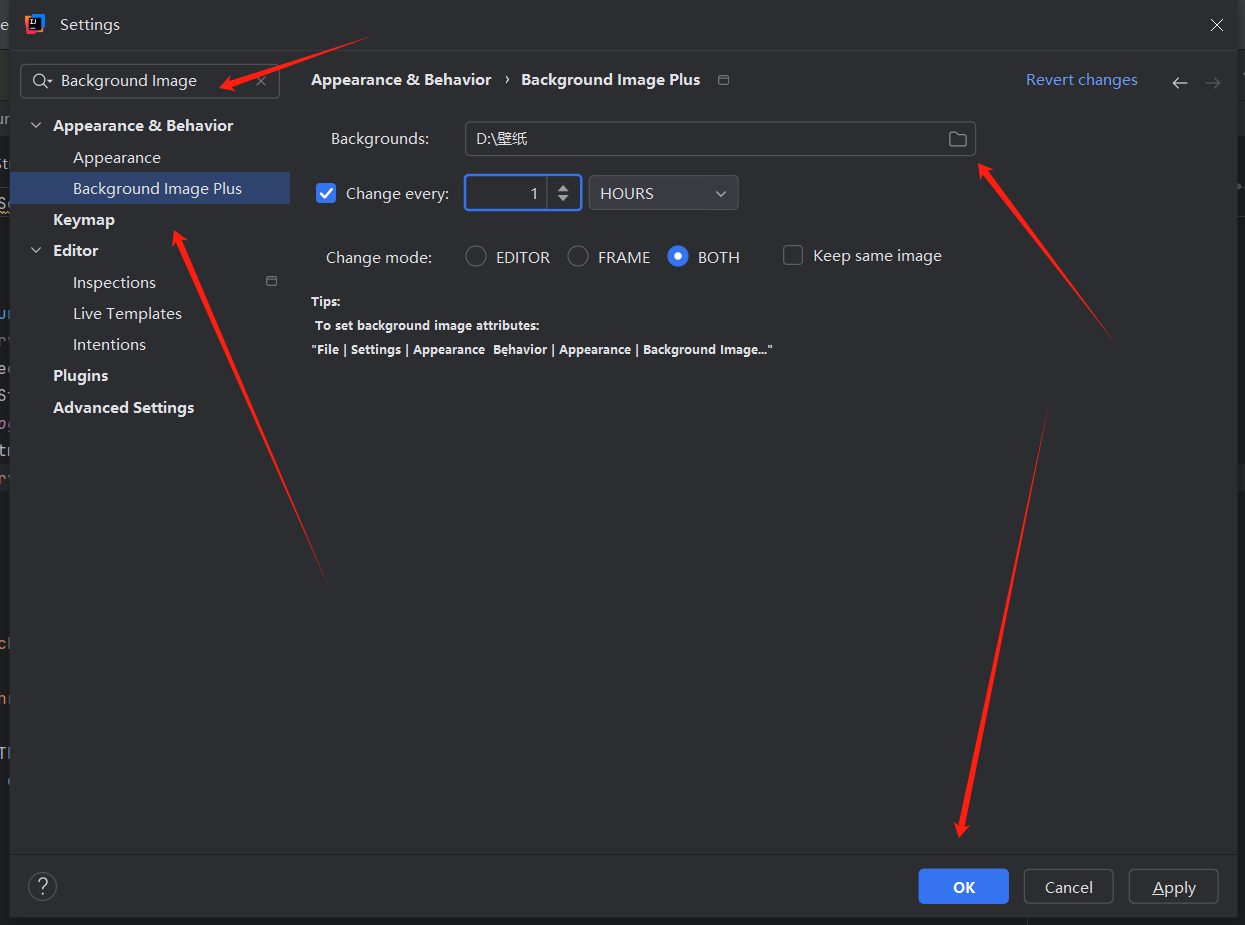Open Keymap settings
The height and width of the screenshot is (925, 1245).
84,219
